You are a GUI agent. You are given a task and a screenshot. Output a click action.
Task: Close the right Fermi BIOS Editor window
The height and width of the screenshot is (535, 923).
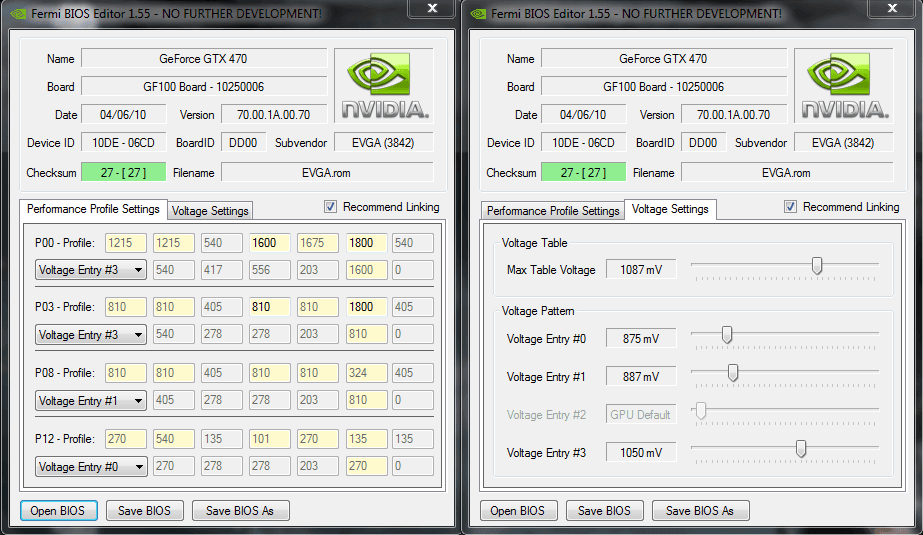pos(892,8)
